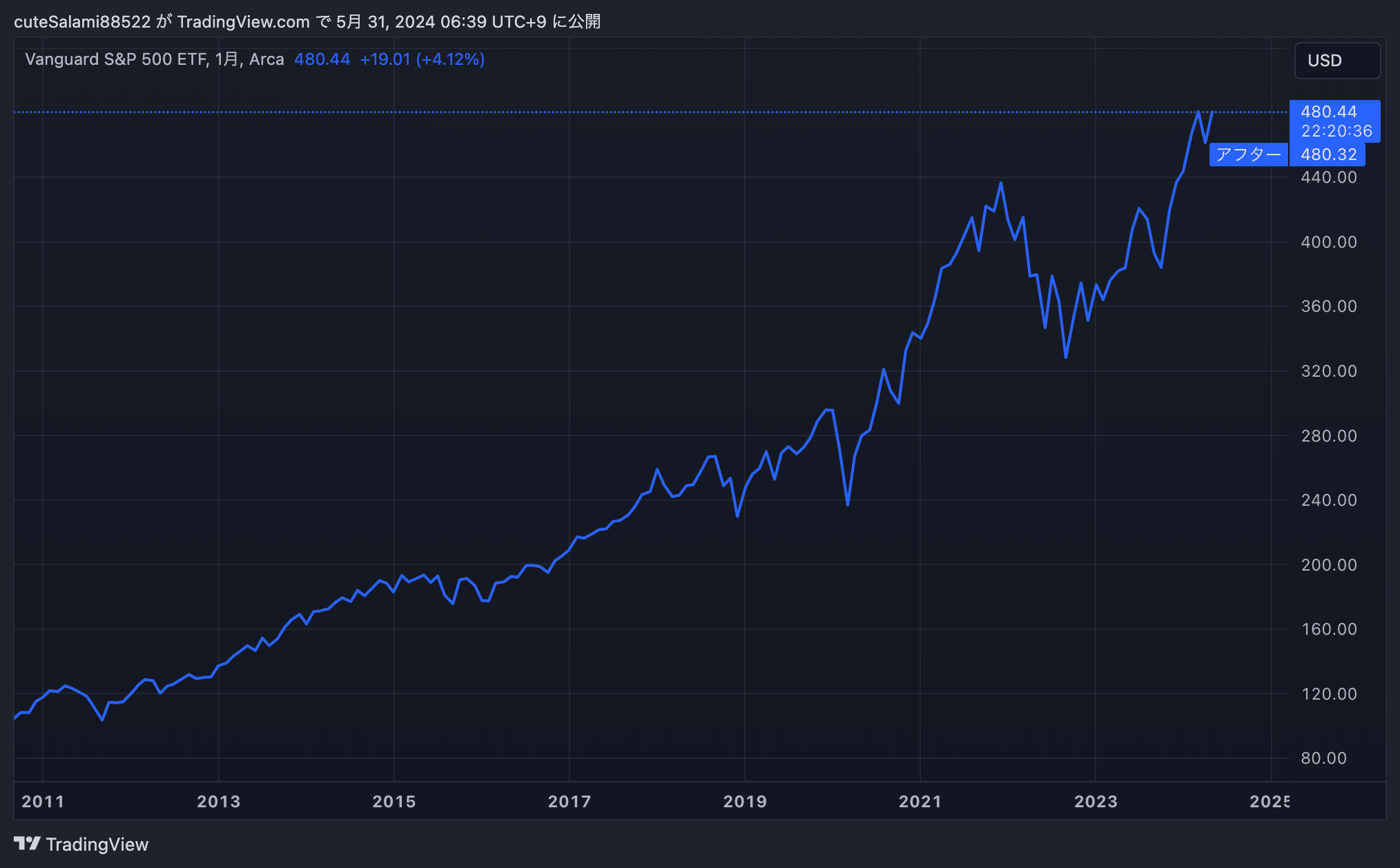
Task: Open the USD currency selector
Action: click(1337, 61)
